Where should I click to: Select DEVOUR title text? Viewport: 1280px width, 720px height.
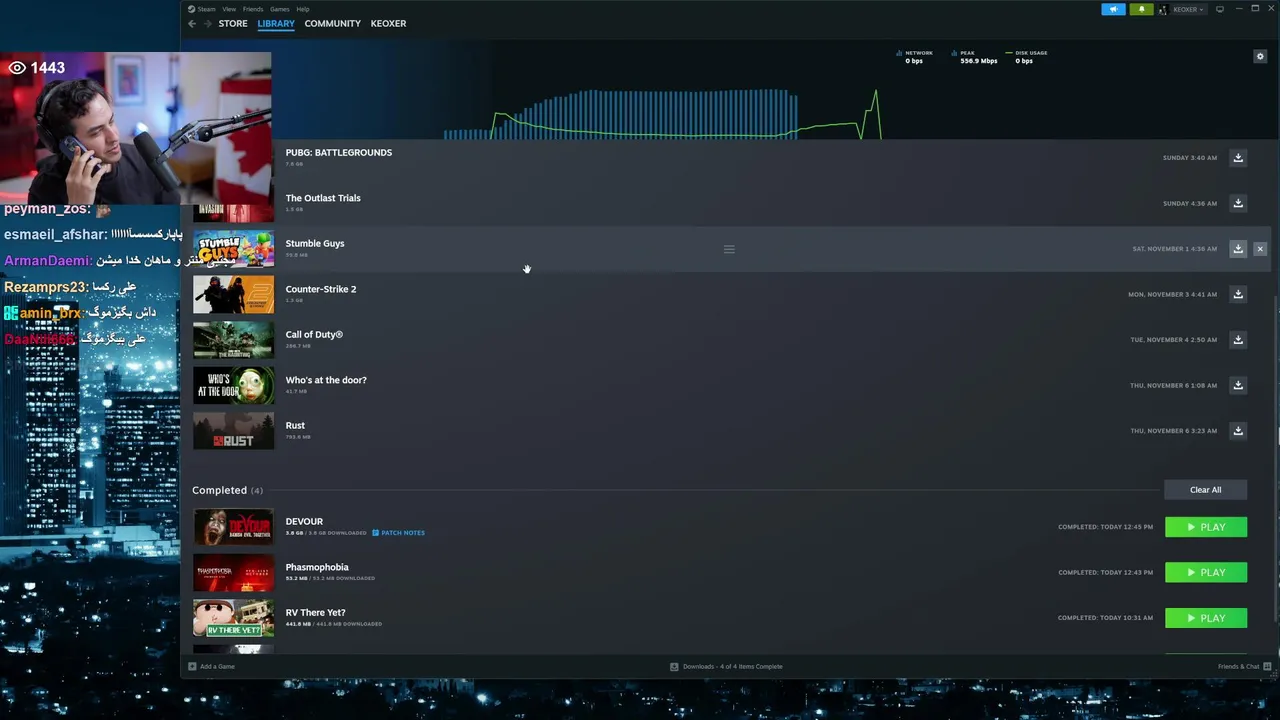pyautogui.click(x=304, y=521)
